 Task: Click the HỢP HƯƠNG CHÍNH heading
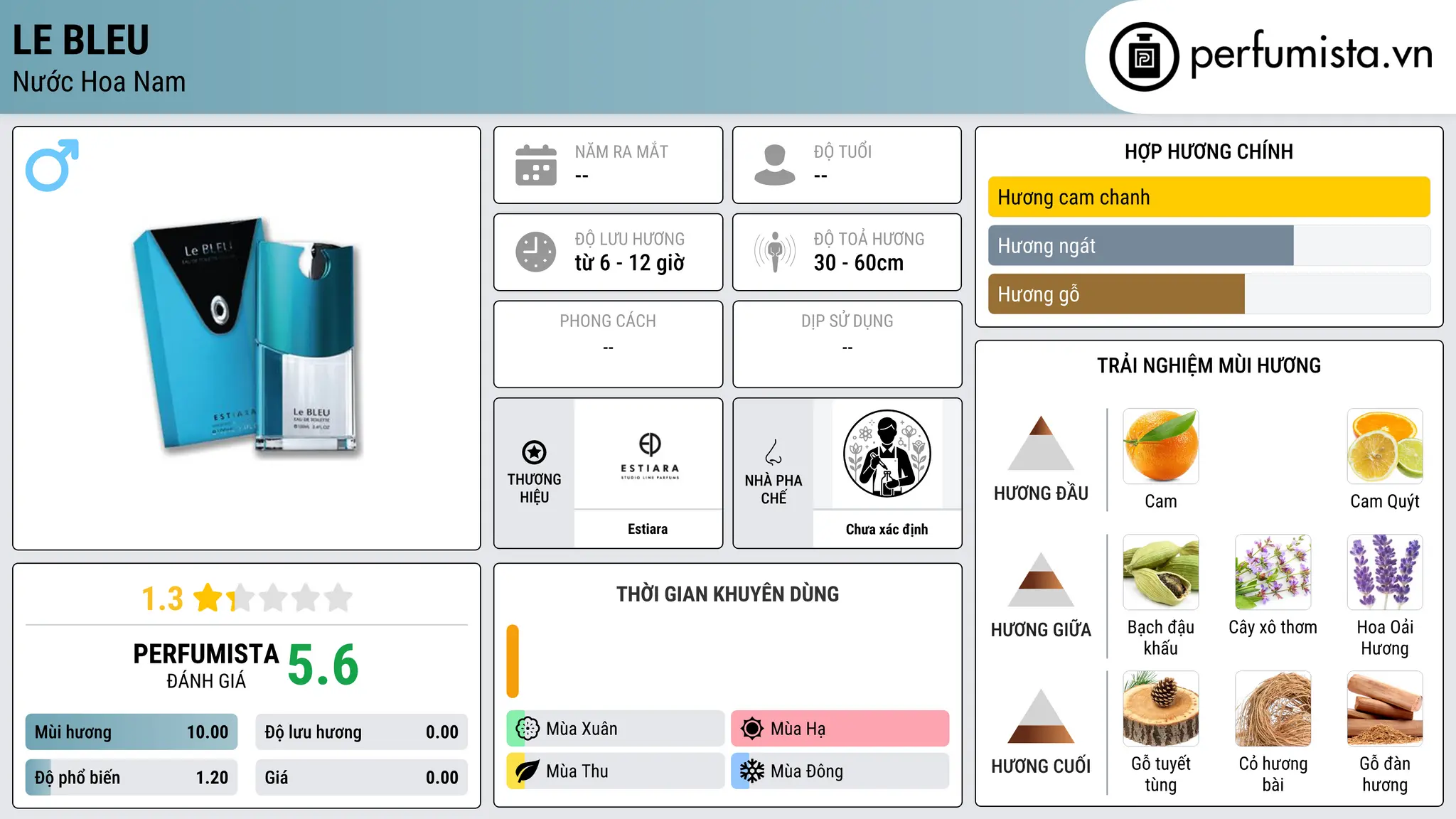(1209, 151)
